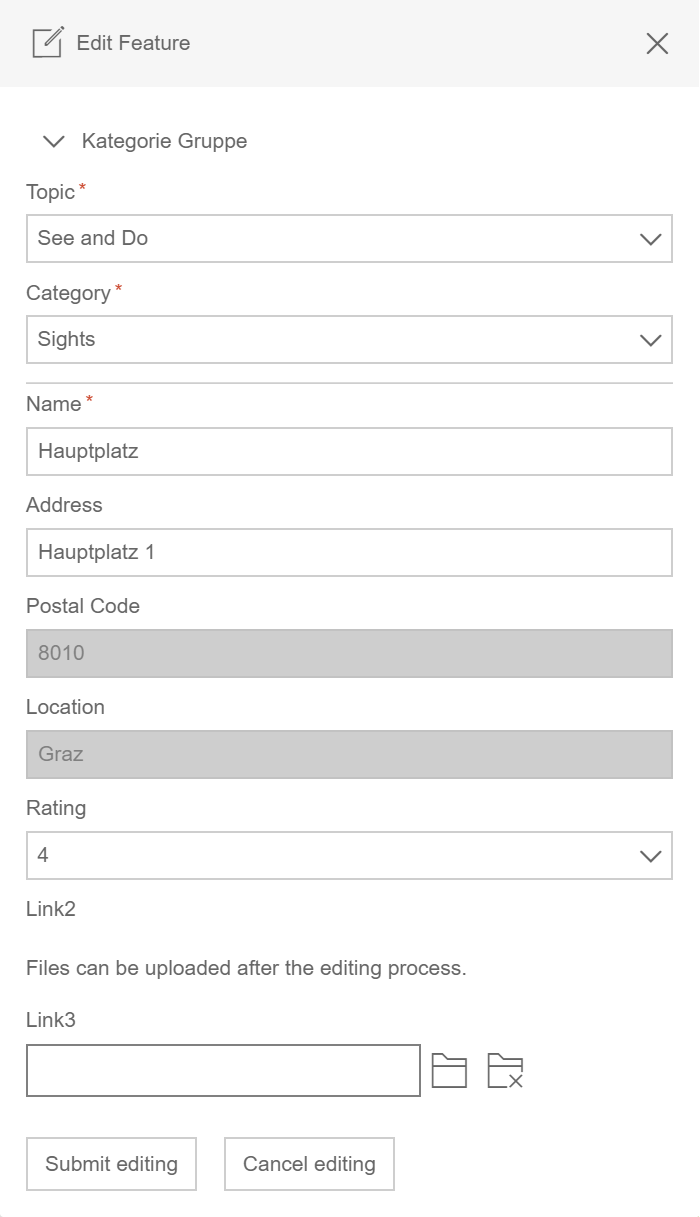Click the Topic dropdown chevron arrow
Screen dimensions: 700x1217
tap(651, 239)
